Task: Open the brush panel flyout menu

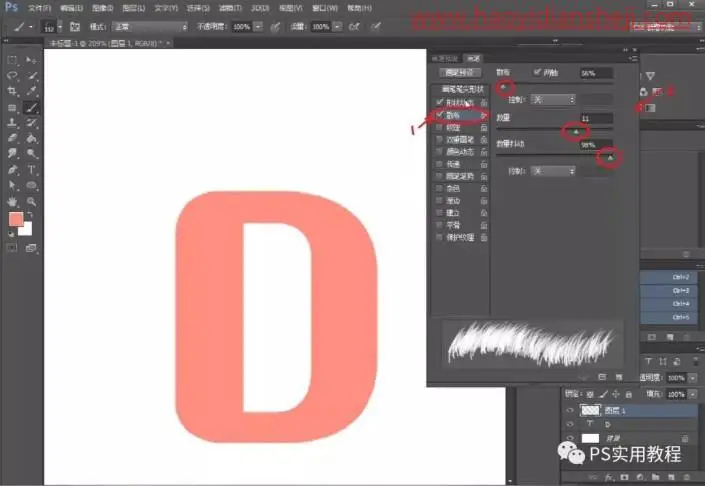Action: 633,58
